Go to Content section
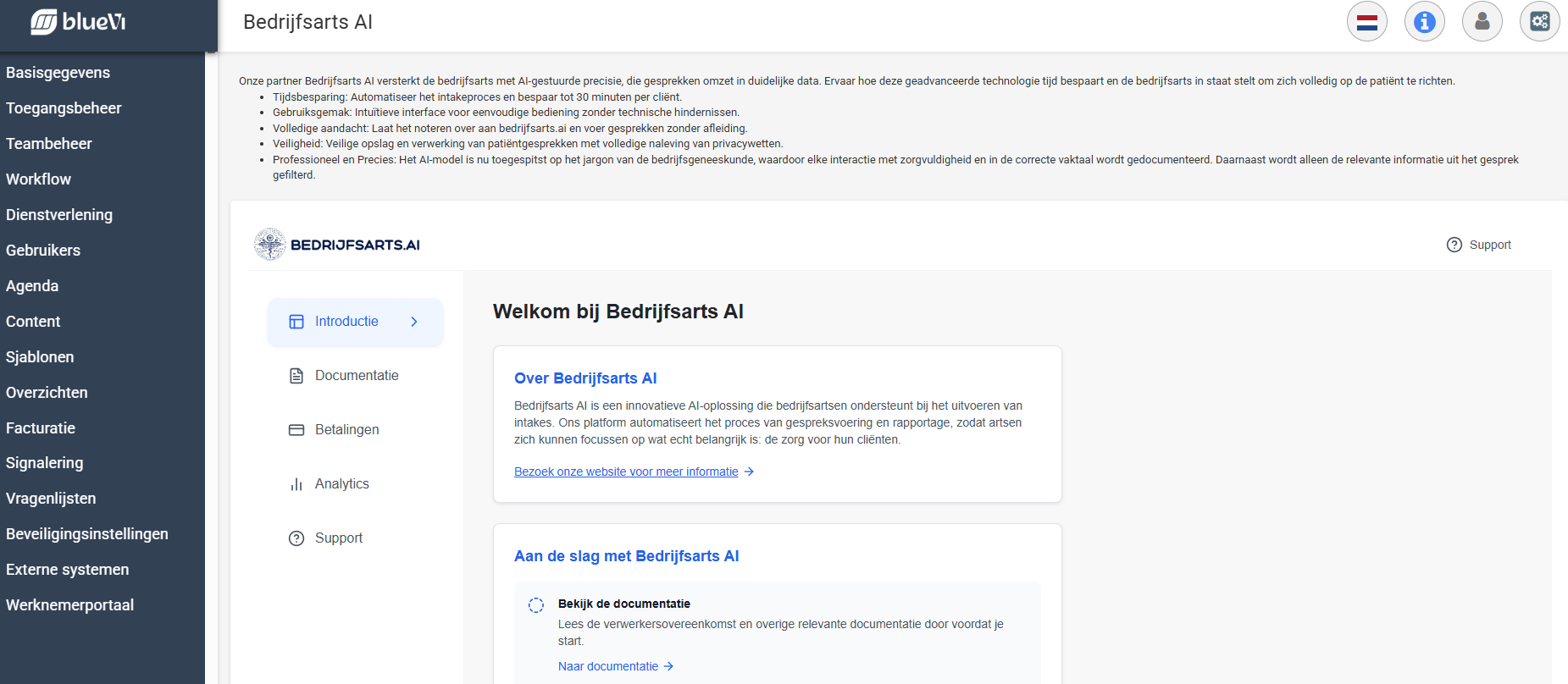This screenshot has width=1568, height=684. click(x=33, y=322)
